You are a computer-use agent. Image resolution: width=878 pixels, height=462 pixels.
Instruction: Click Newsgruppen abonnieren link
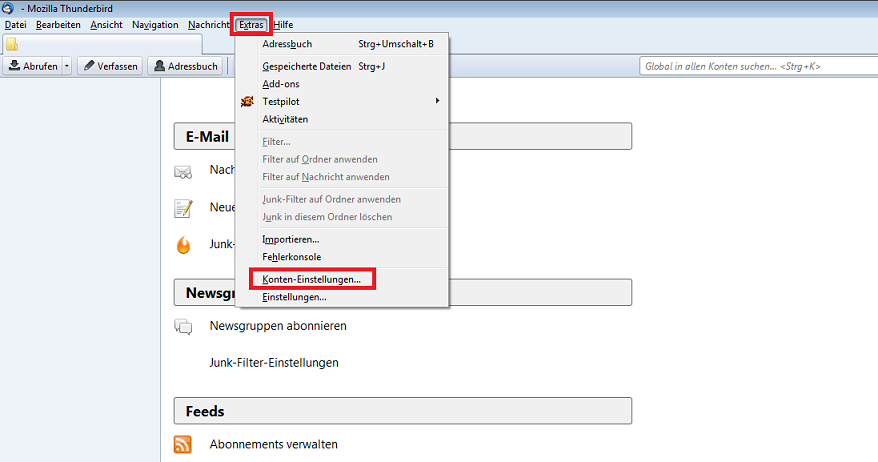point(278,326)
